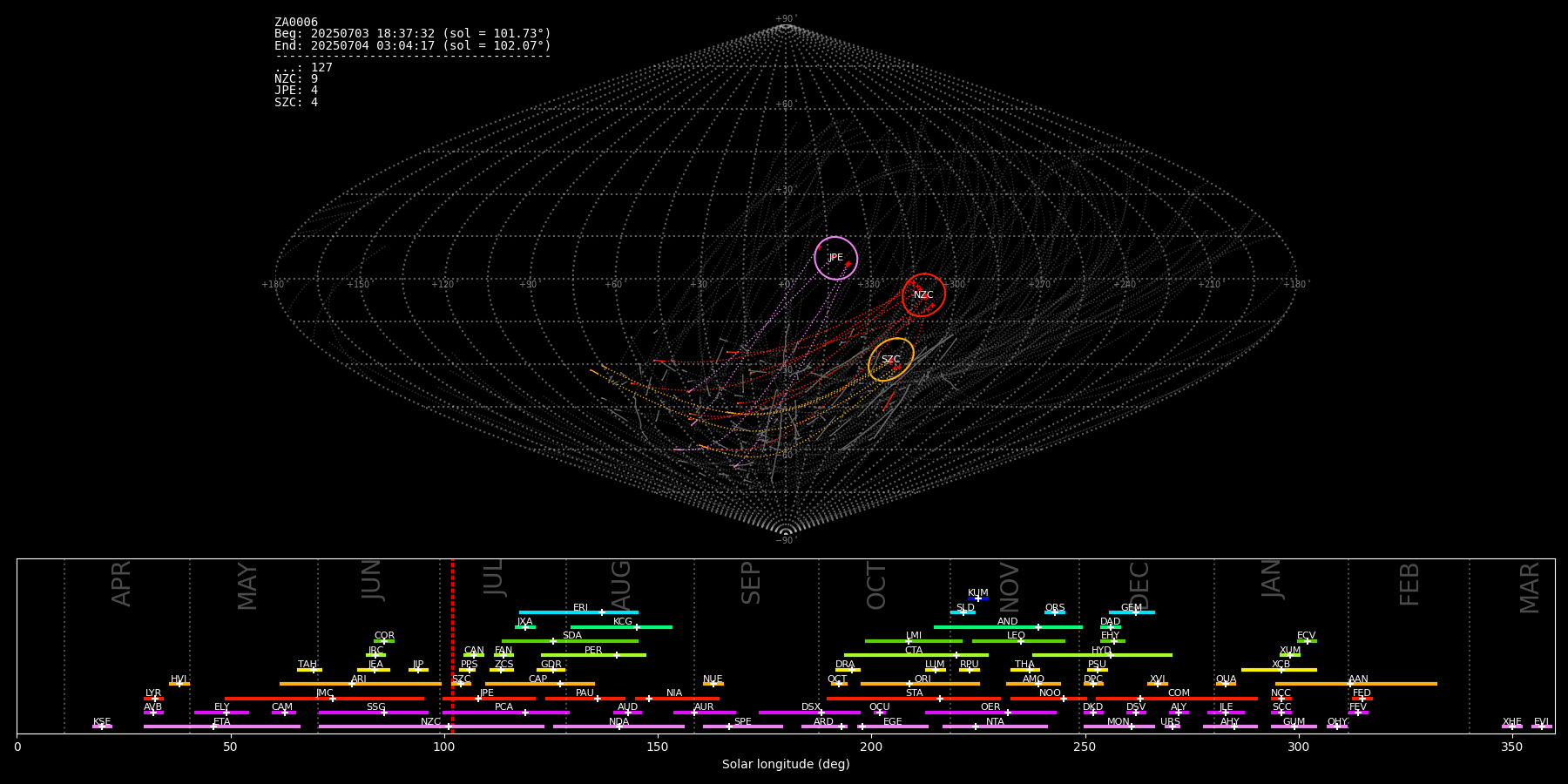Image resolution: width=1568 pixels, height=784 pixels.
Task: Click the DRA label in timeline
Action: coord(845,665)
